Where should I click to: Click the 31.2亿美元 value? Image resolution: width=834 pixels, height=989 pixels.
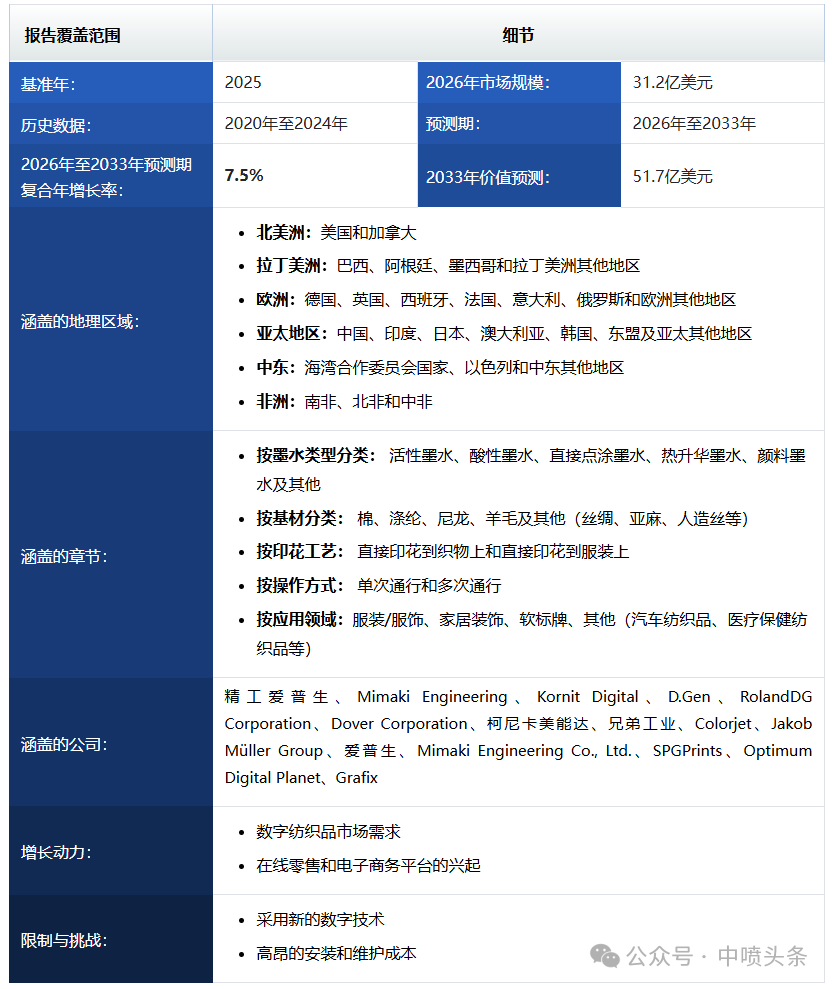tap(672, 83)
